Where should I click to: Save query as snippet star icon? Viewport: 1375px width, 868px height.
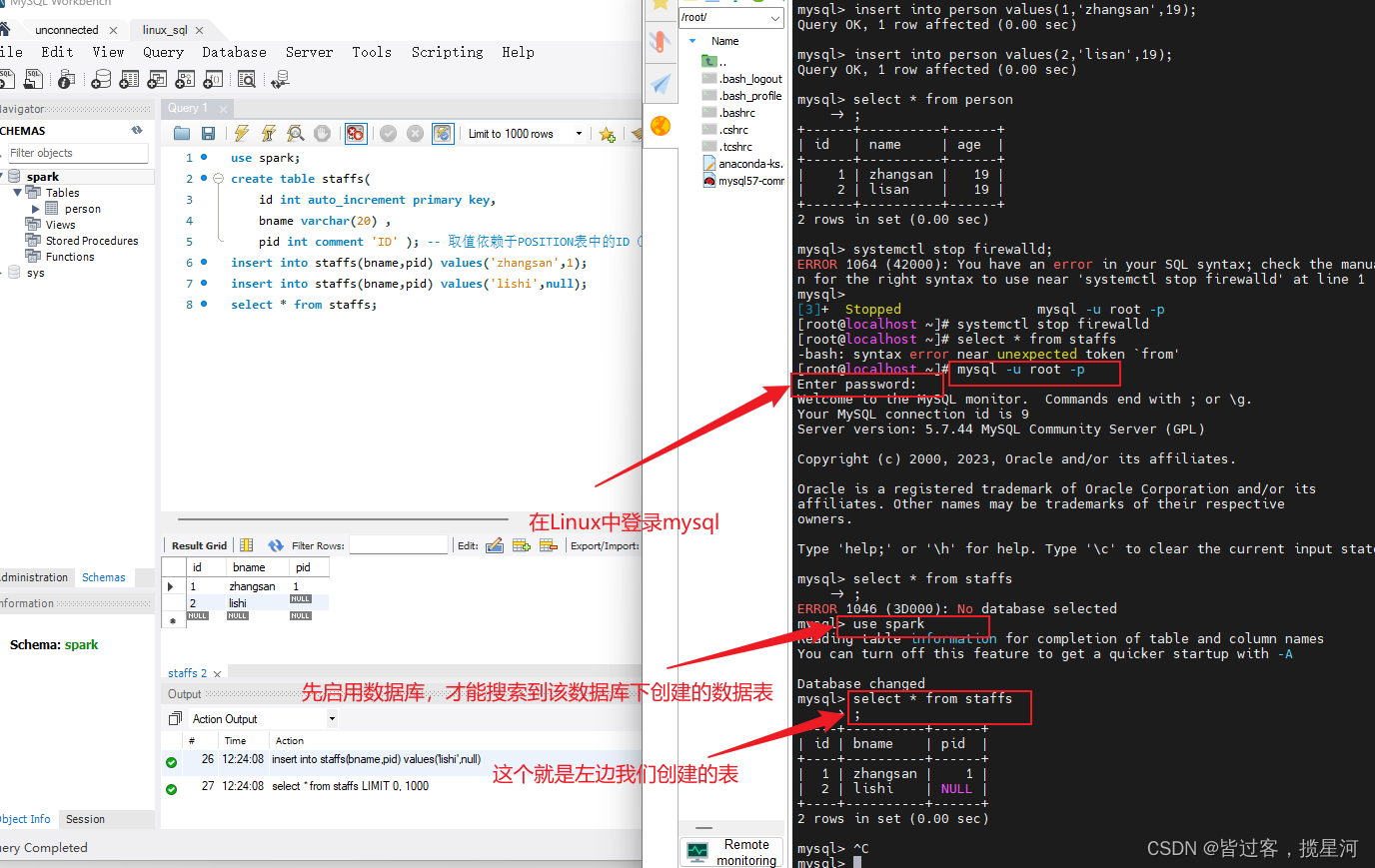tap(607, 134)
